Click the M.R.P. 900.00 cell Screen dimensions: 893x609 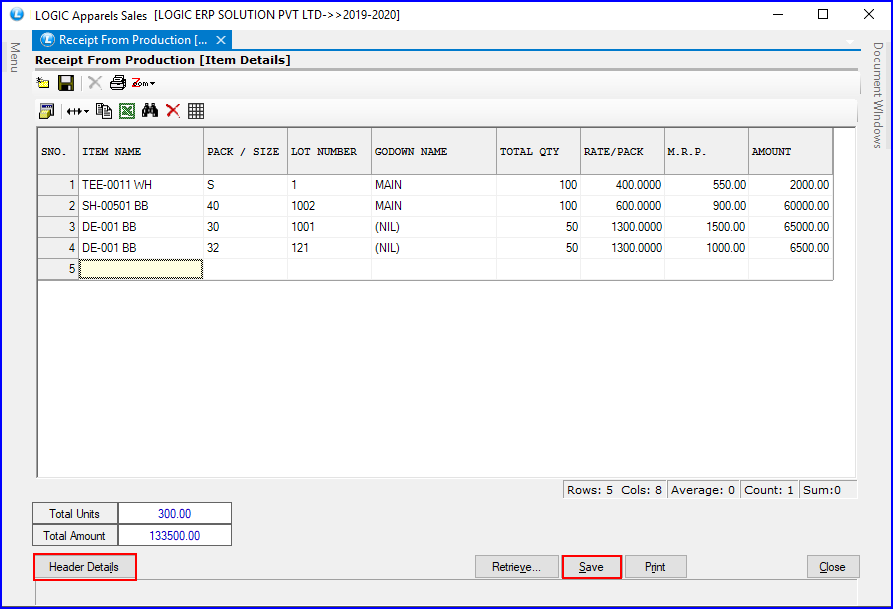pyautogui.click(x=706, y=206)
